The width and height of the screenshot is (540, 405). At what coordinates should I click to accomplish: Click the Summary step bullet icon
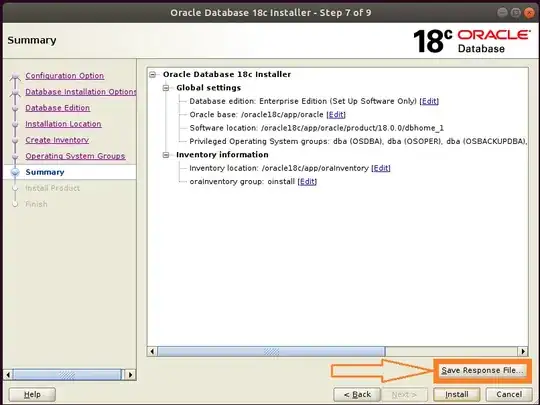click(15, 172)
